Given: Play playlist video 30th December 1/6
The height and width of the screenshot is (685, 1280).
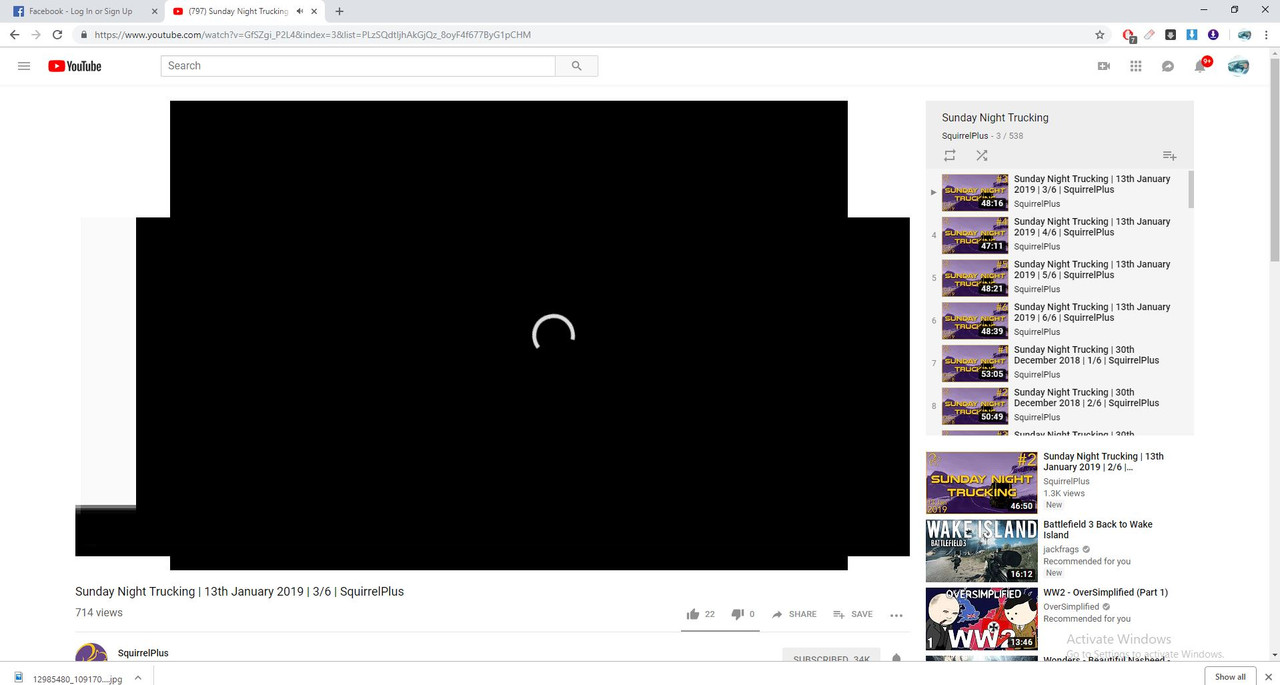Looking at the screenshot, I should [x=1057, y=362].
